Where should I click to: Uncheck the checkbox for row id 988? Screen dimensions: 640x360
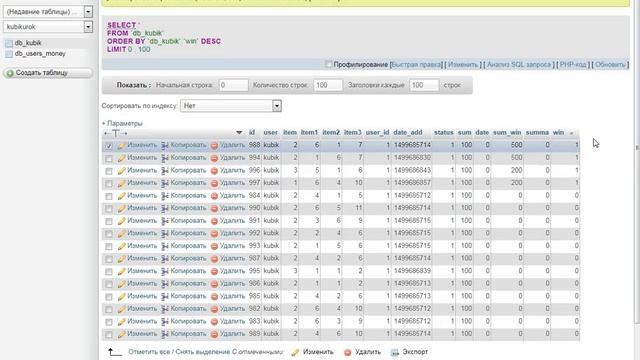[x=109, y=146]
